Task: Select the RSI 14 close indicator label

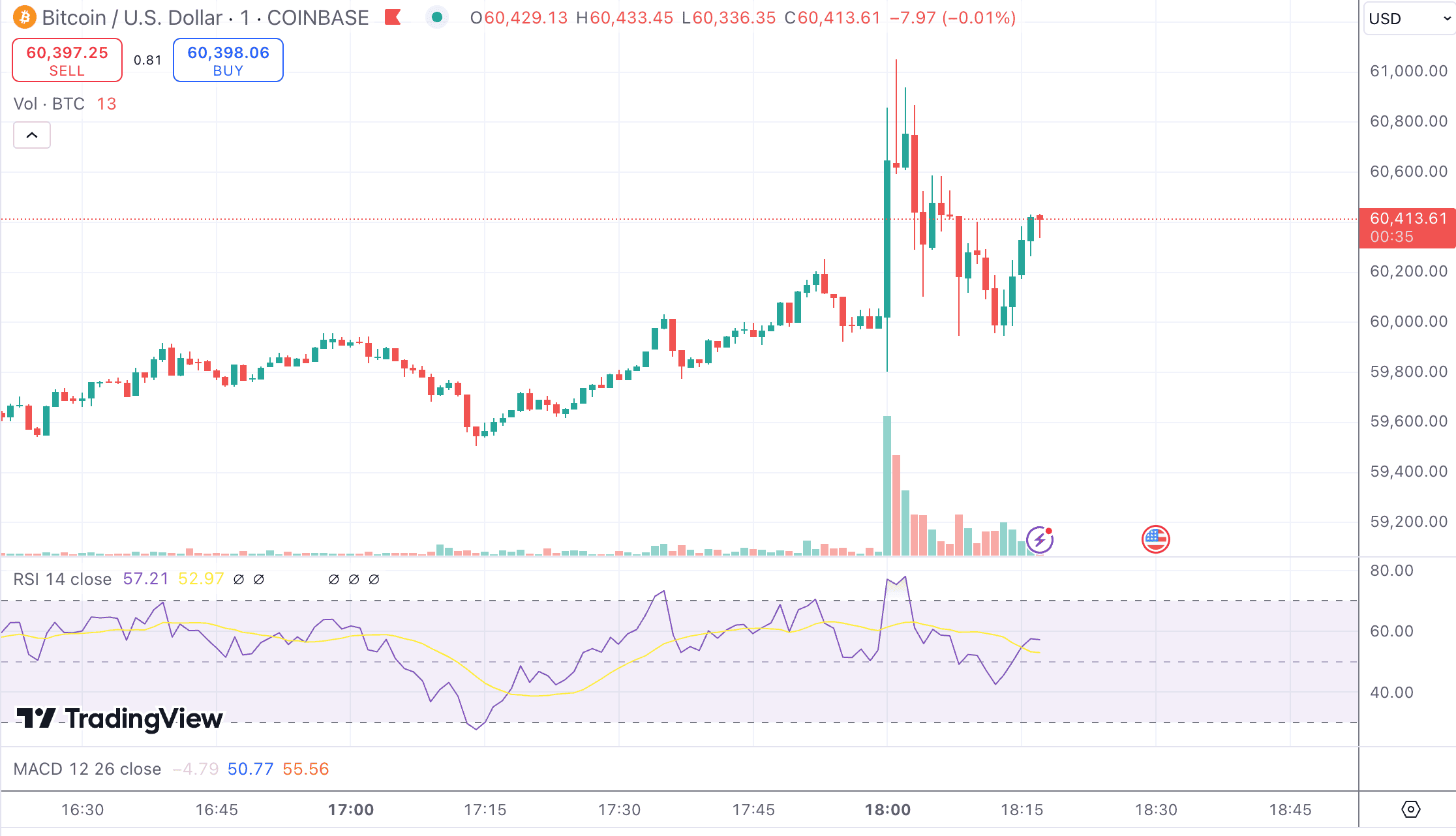Action: [x=63, y=579]
